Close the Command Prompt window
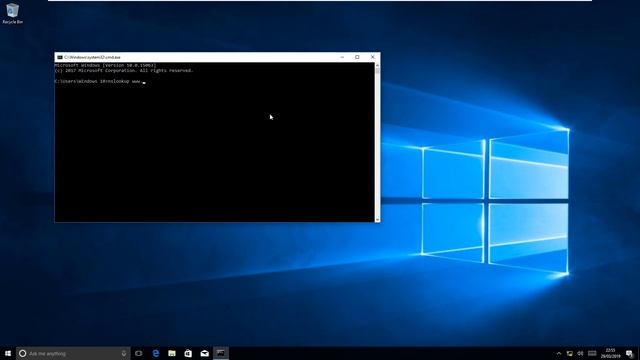640x360 pixels. 373,58
